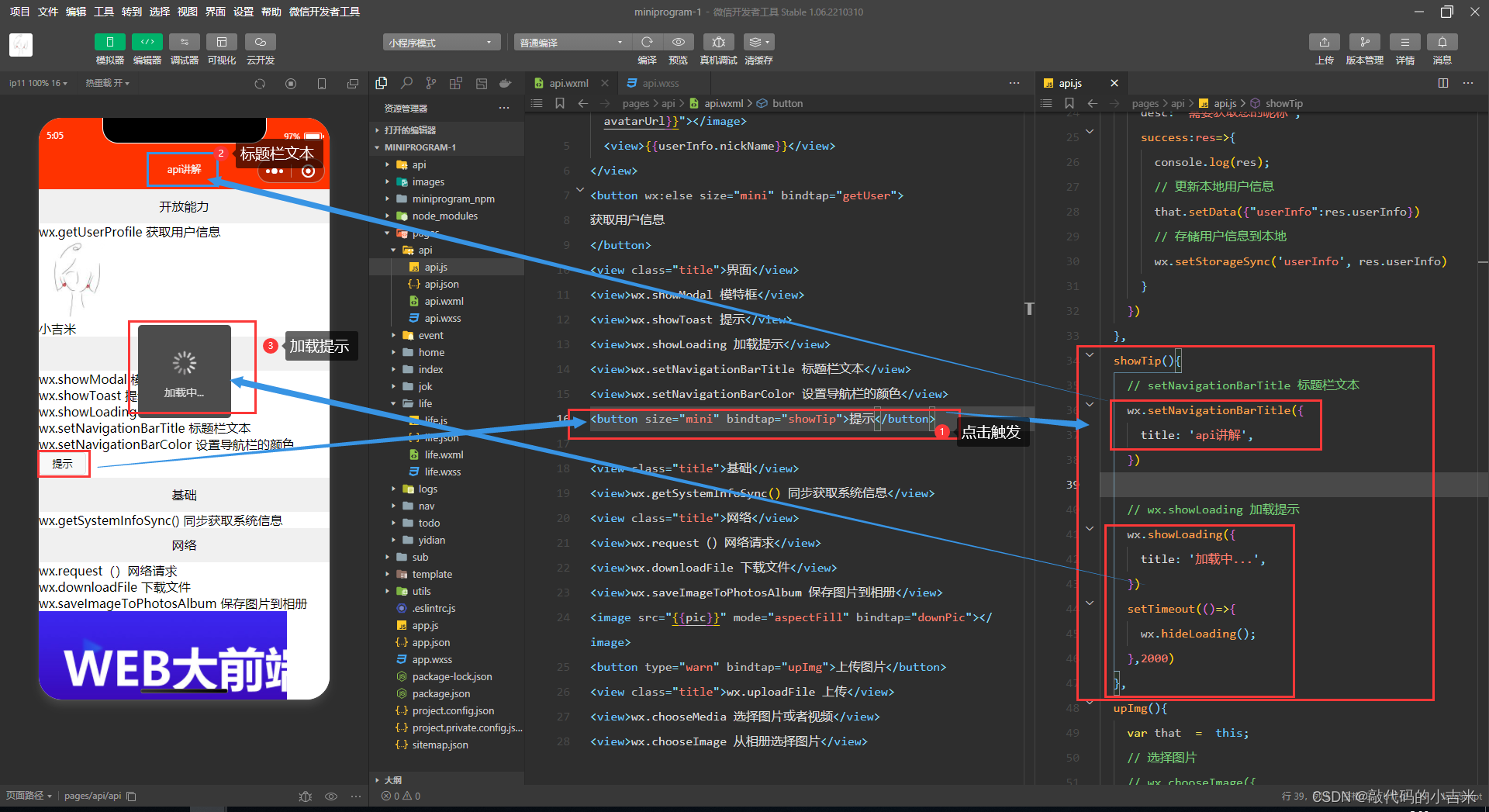Open the 文件 menu

click(48, 12)
